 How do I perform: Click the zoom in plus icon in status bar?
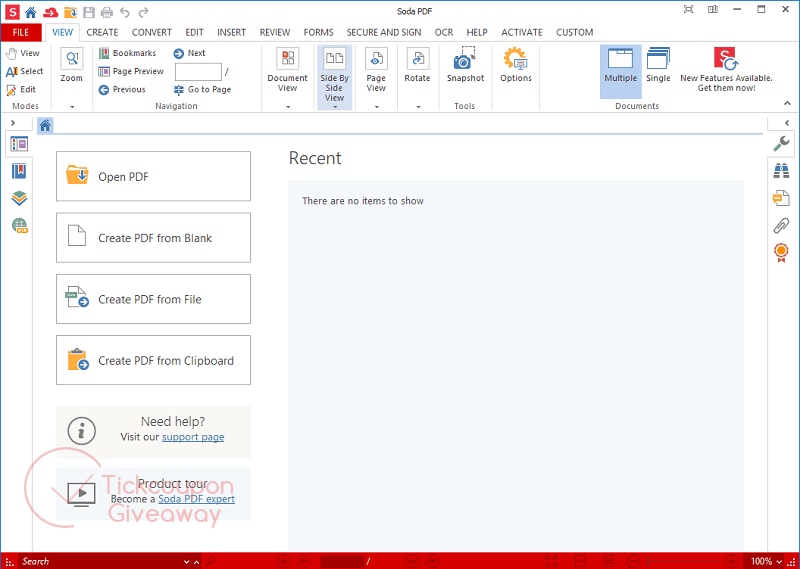tap(732, 561)
